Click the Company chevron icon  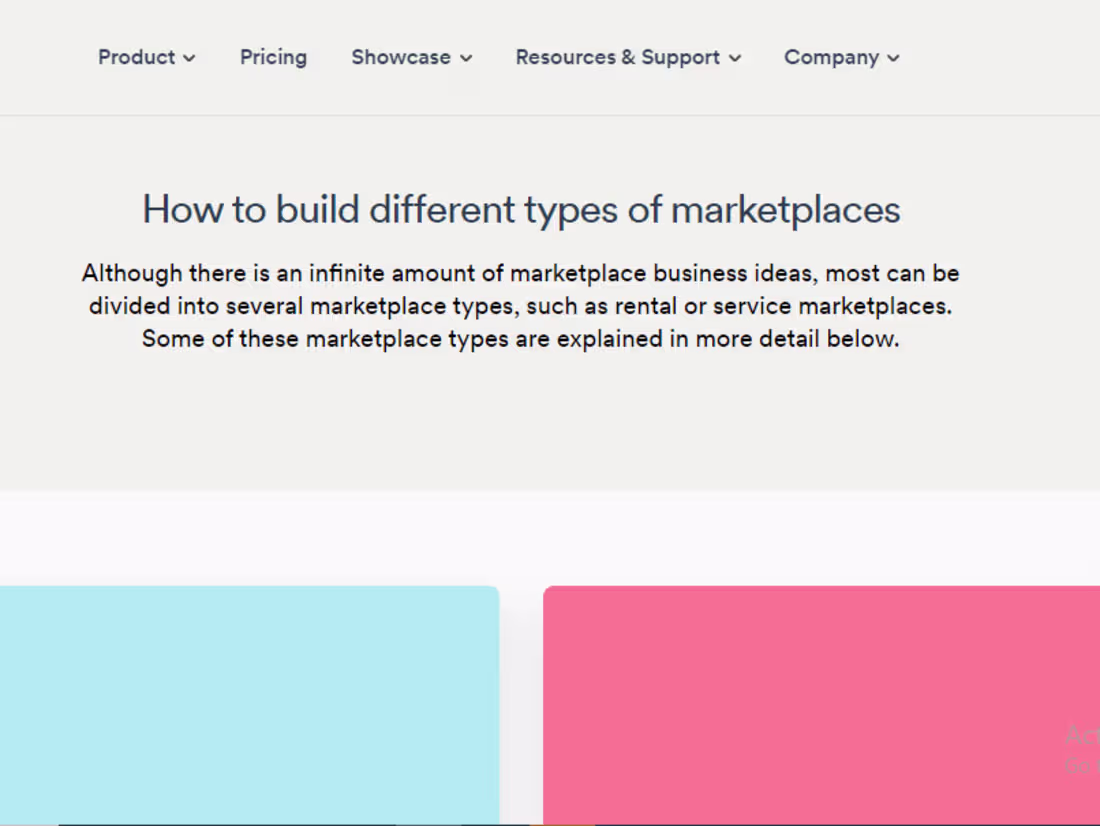click(x=894, y=58)
